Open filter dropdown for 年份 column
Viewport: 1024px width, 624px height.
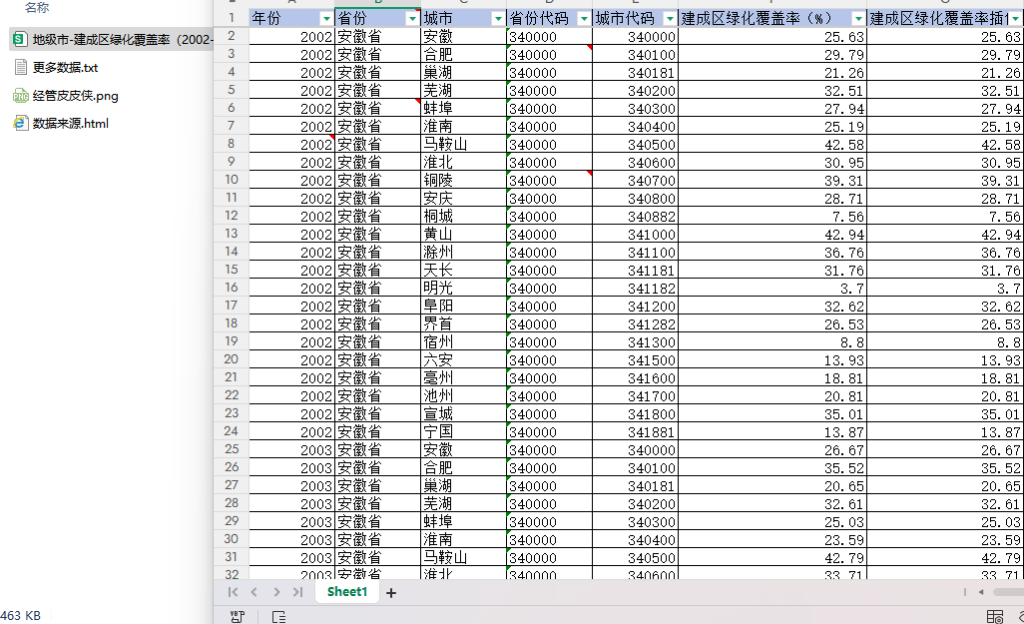[x=326, y=19]
